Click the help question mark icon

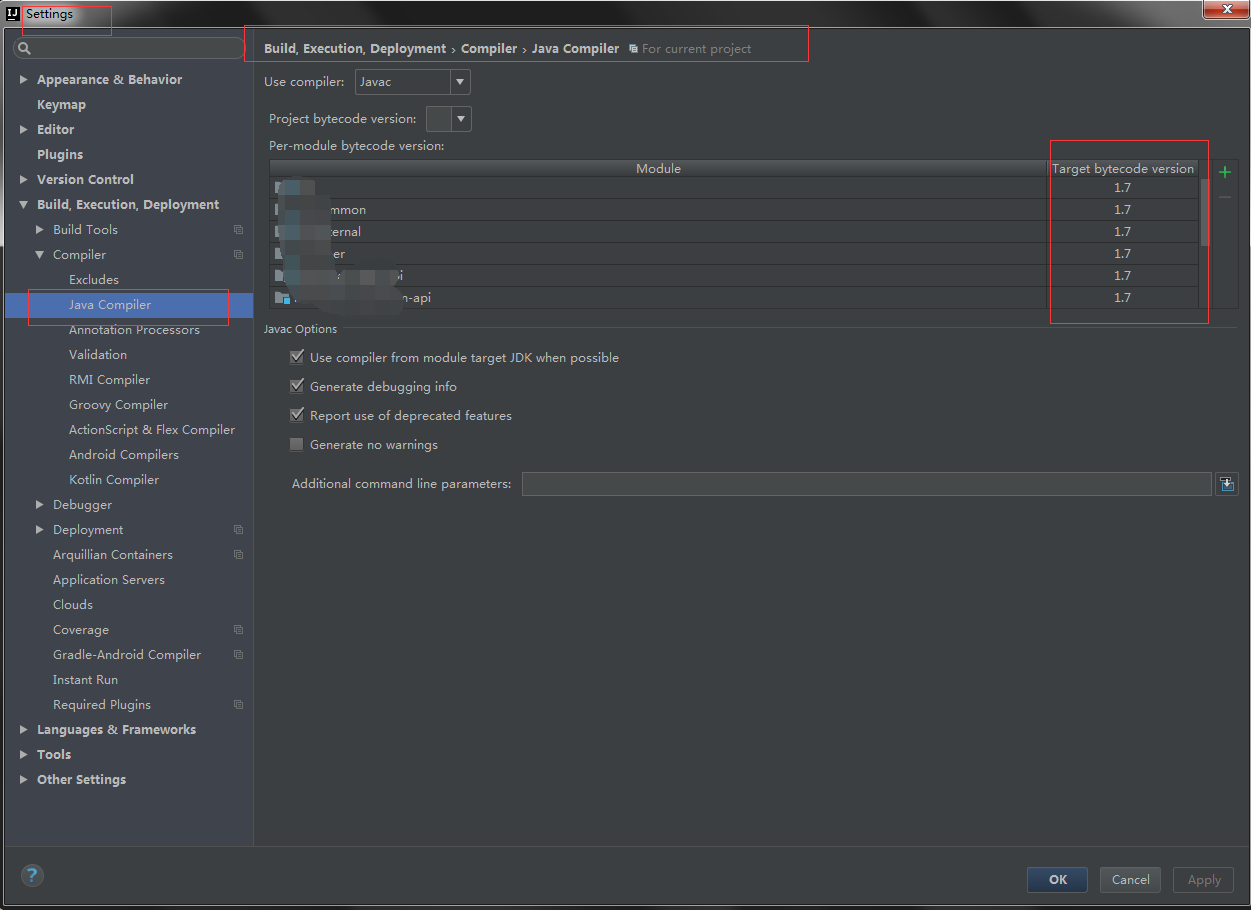(x=32, y=876)
